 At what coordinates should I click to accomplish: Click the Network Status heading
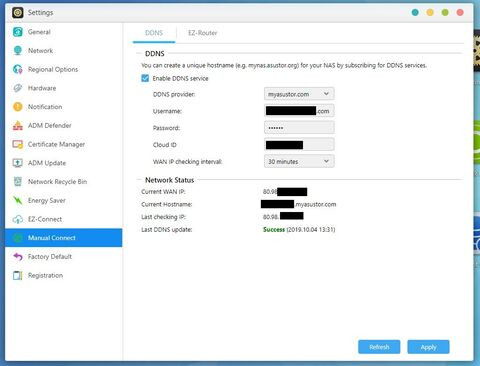point(169,180)
